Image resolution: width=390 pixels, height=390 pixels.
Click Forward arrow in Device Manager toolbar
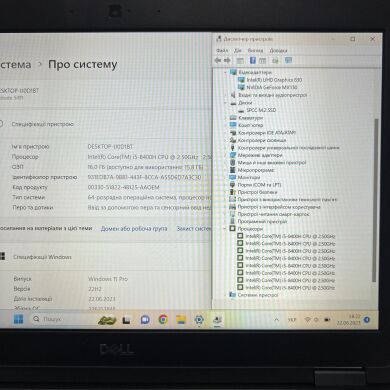[x=227, y=60]
